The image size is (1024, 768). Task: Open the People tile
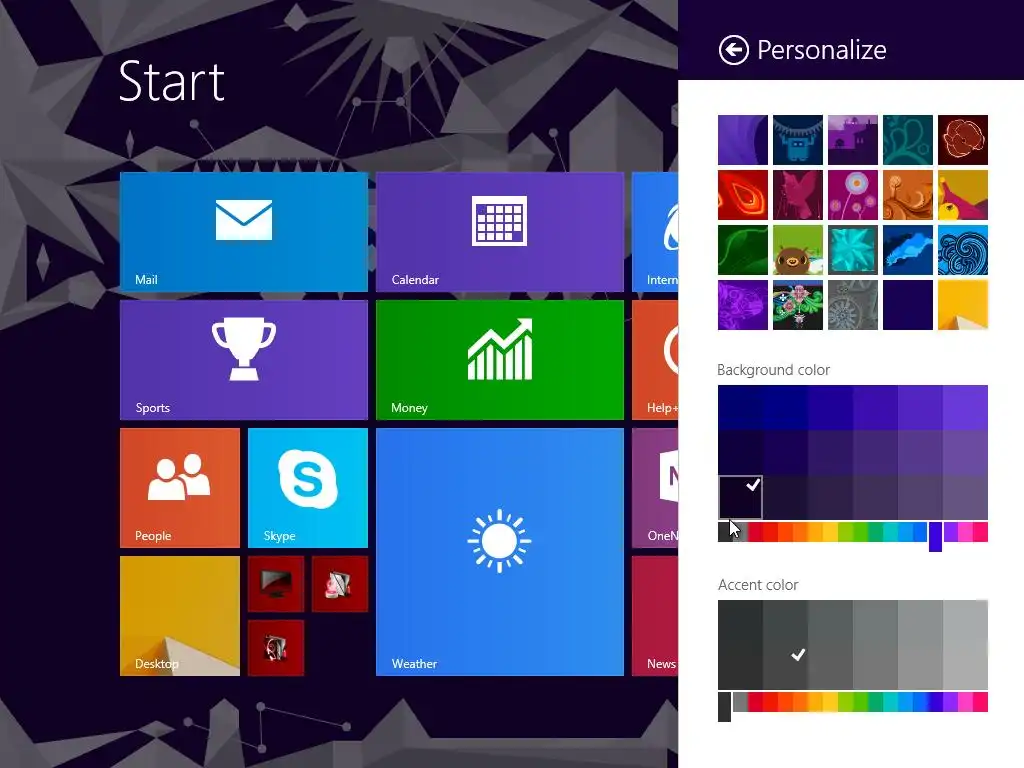point(180,488)
